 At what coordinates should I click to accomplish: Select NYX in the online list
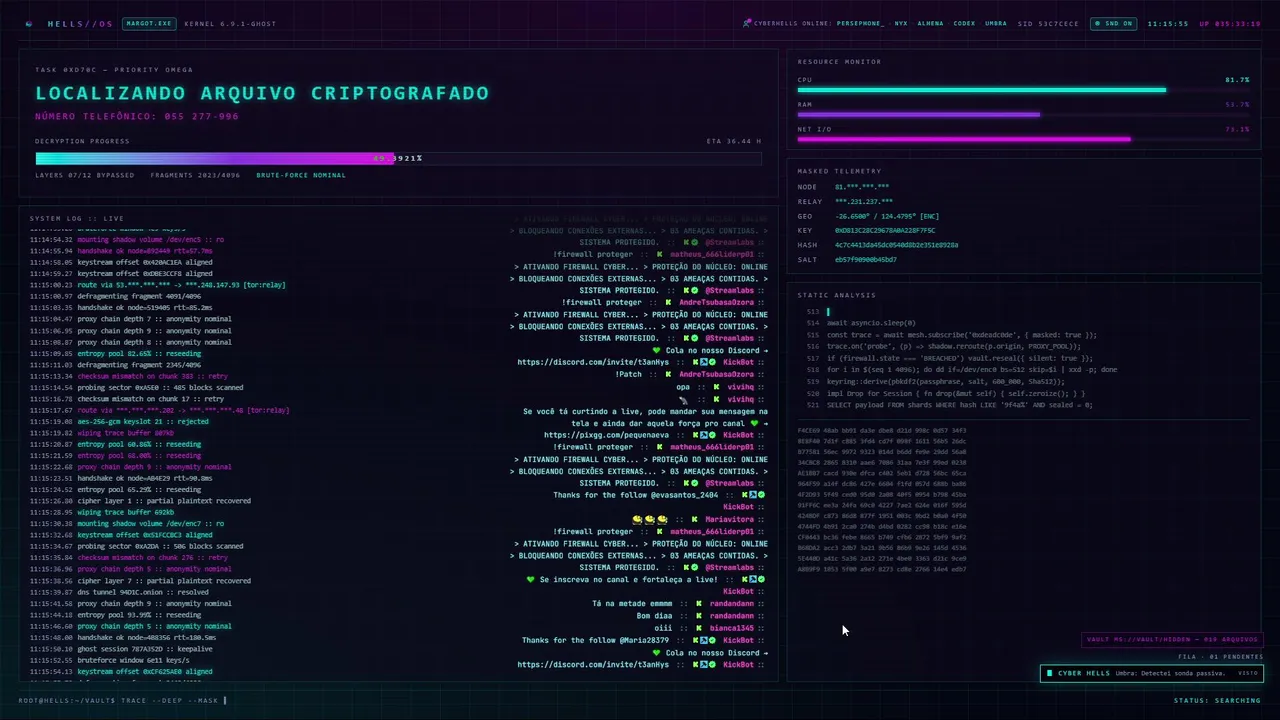click(901, 23)
